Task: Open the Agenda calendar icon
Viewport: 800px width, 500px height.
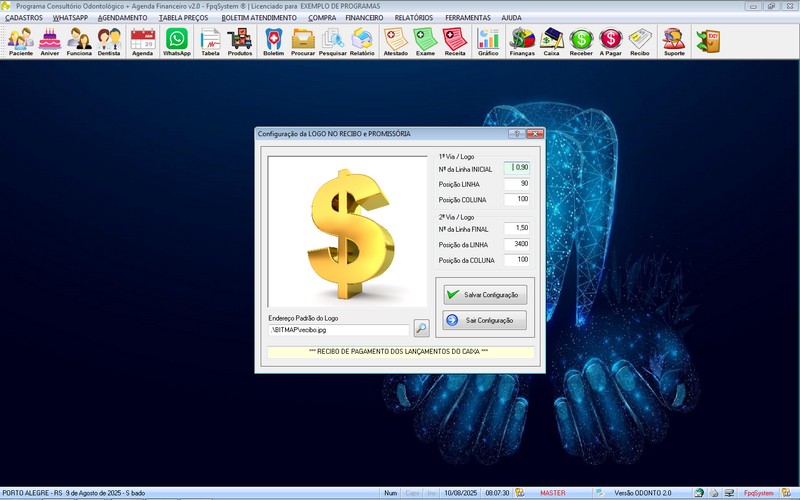Action: [x=143, y=41]
